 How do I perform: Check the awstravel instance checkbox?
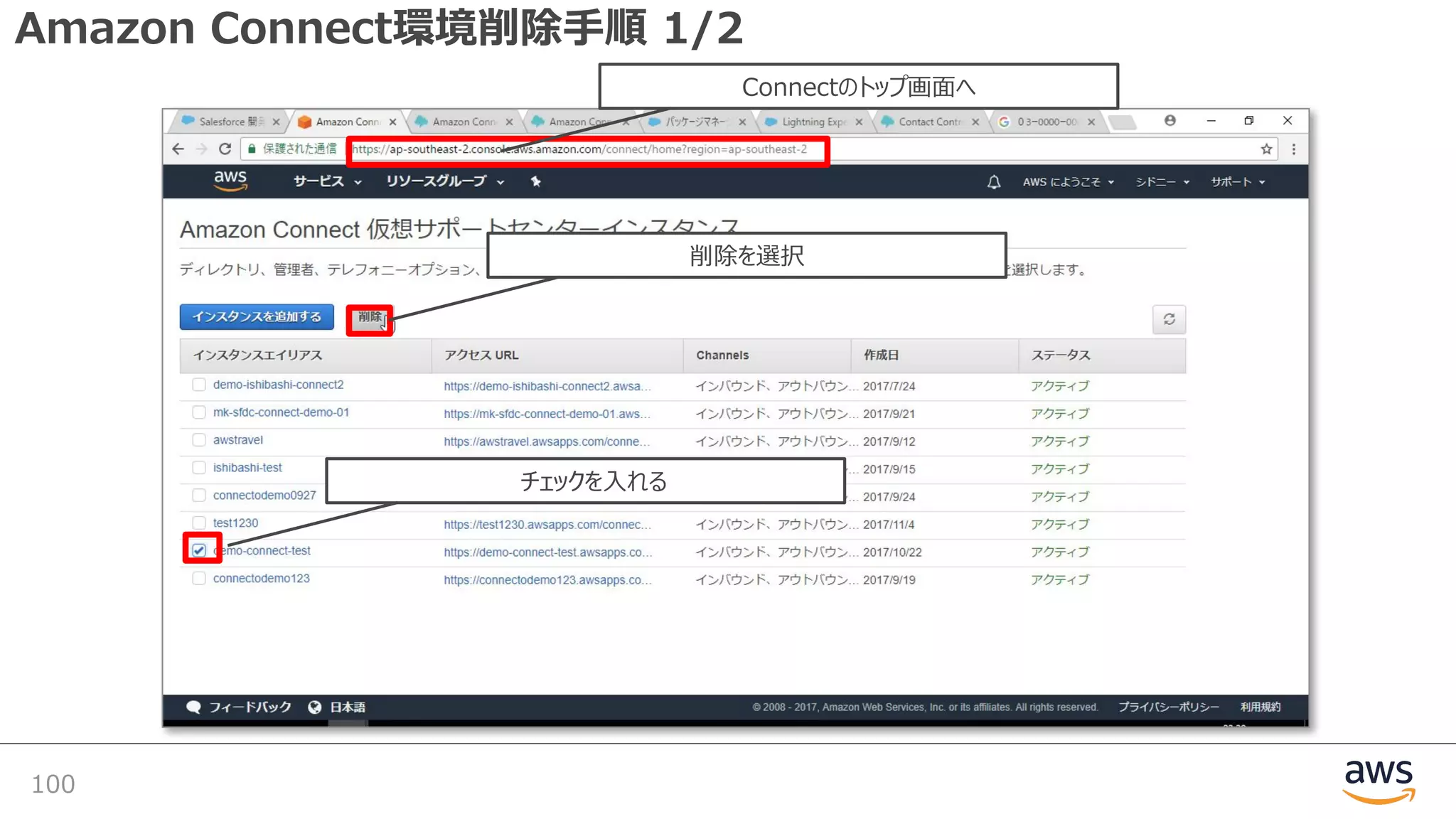tap(199, 440)
